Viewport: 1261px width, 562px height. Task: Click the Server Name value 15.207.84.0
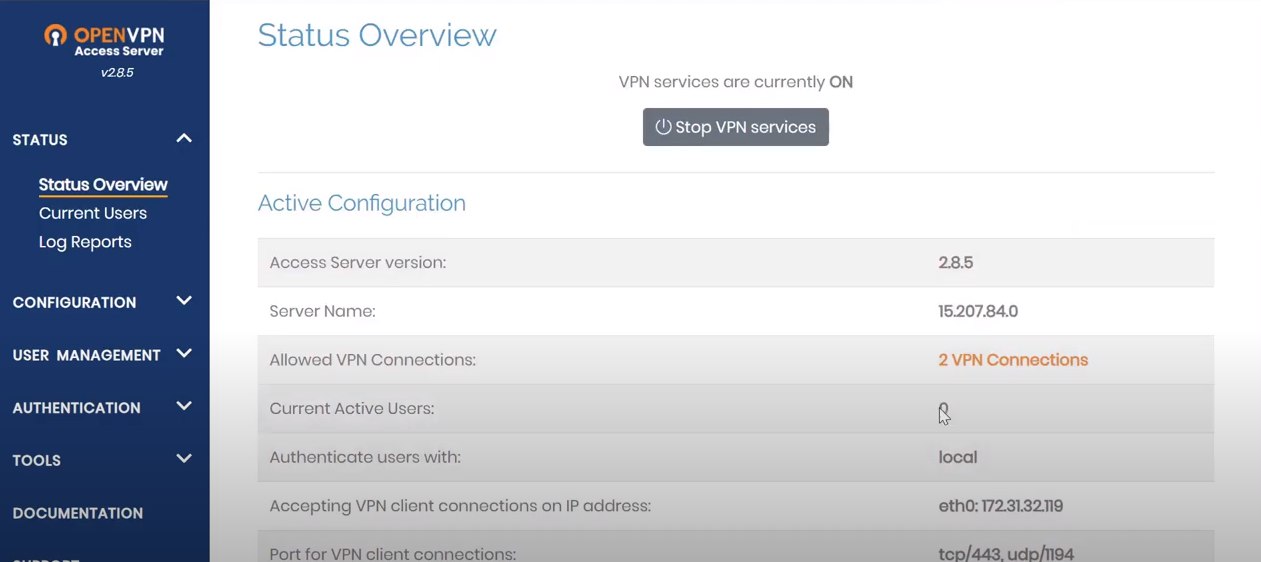click(x=978, y=311)
